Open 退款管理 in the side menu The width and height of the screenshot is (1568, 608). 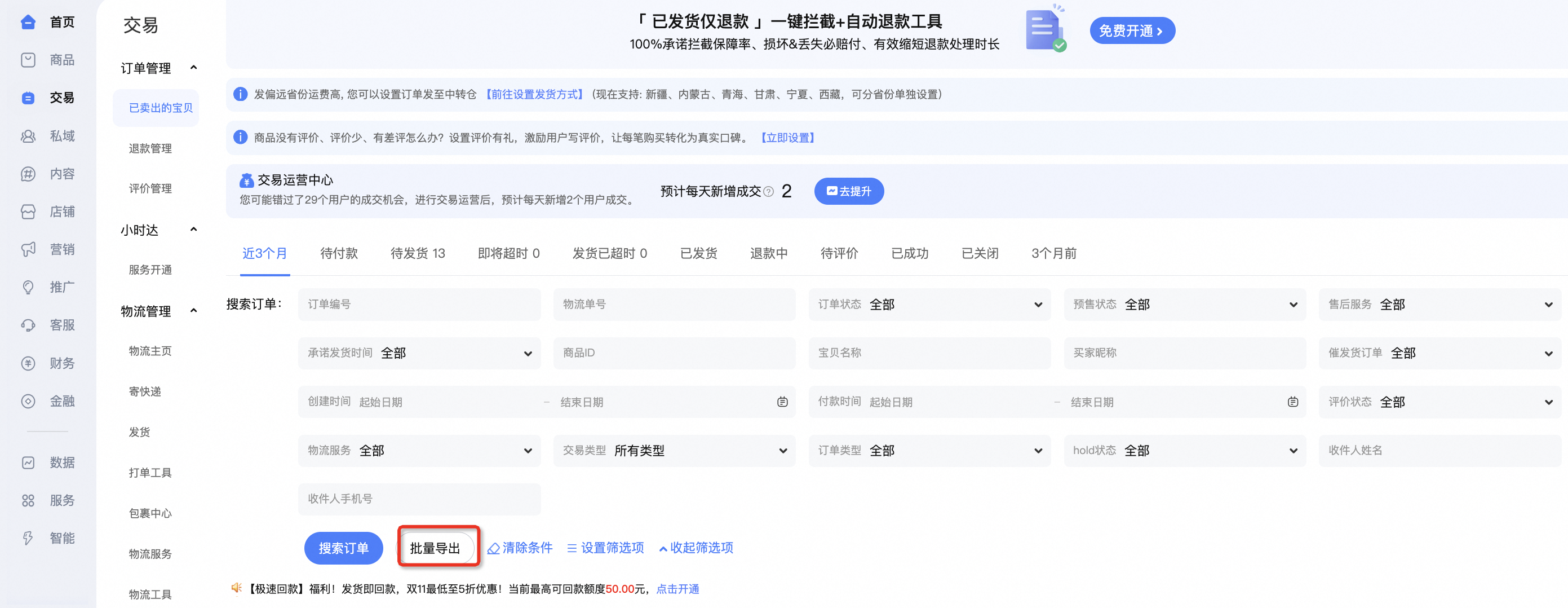pyautogui.click(x=150, y=148)
